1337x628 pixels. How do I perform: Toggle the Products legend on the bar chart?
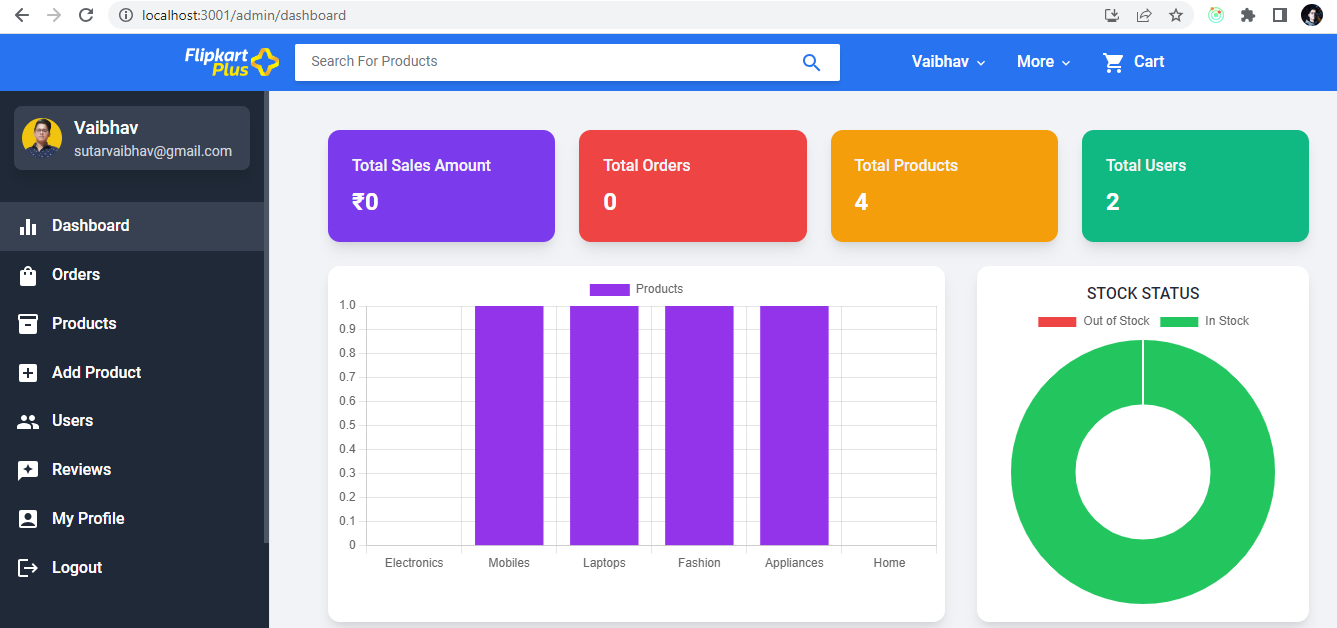[x=635, y=288]
